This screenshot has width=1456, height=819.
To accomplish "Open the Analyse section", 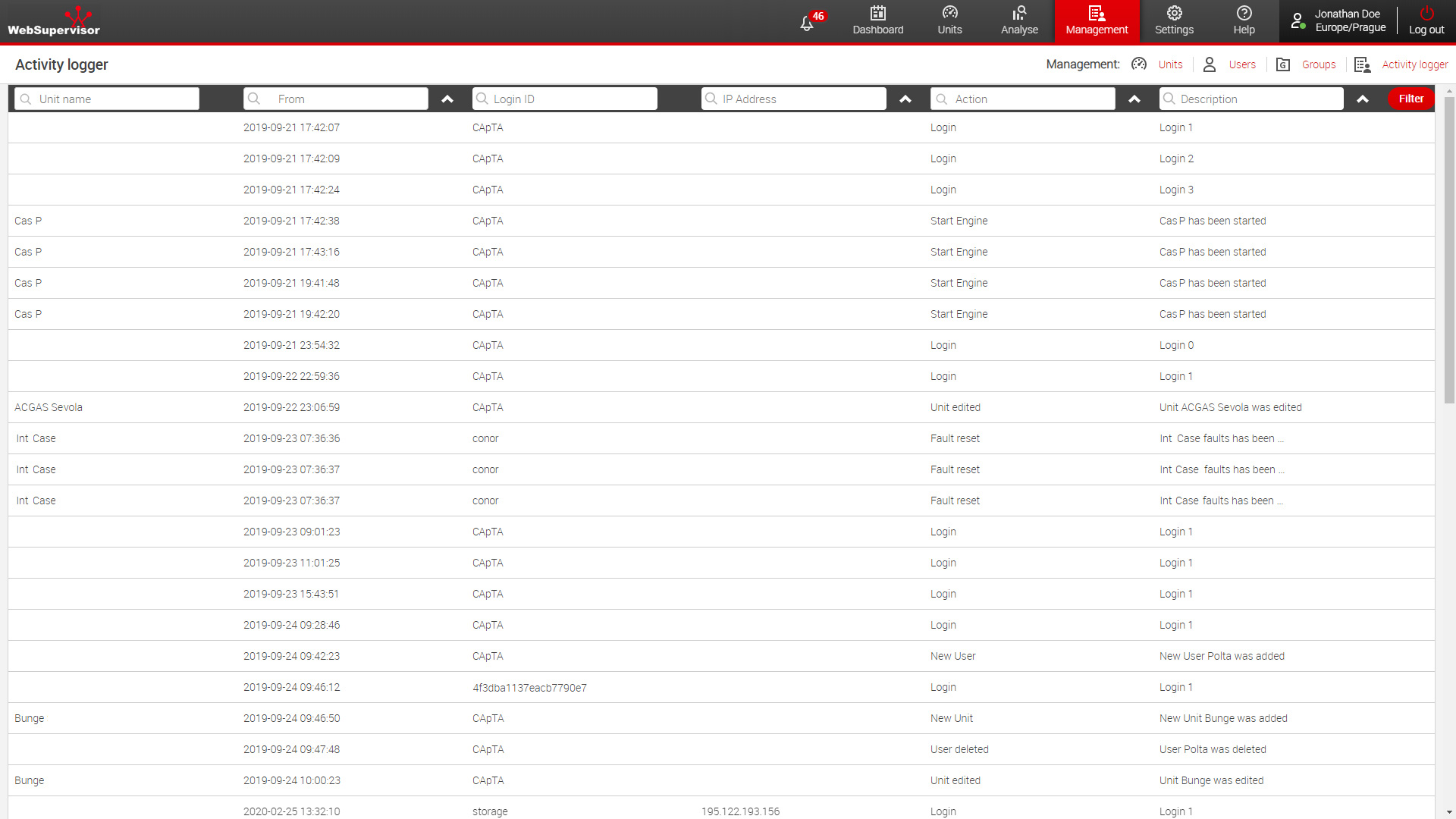I will 1019,20.
